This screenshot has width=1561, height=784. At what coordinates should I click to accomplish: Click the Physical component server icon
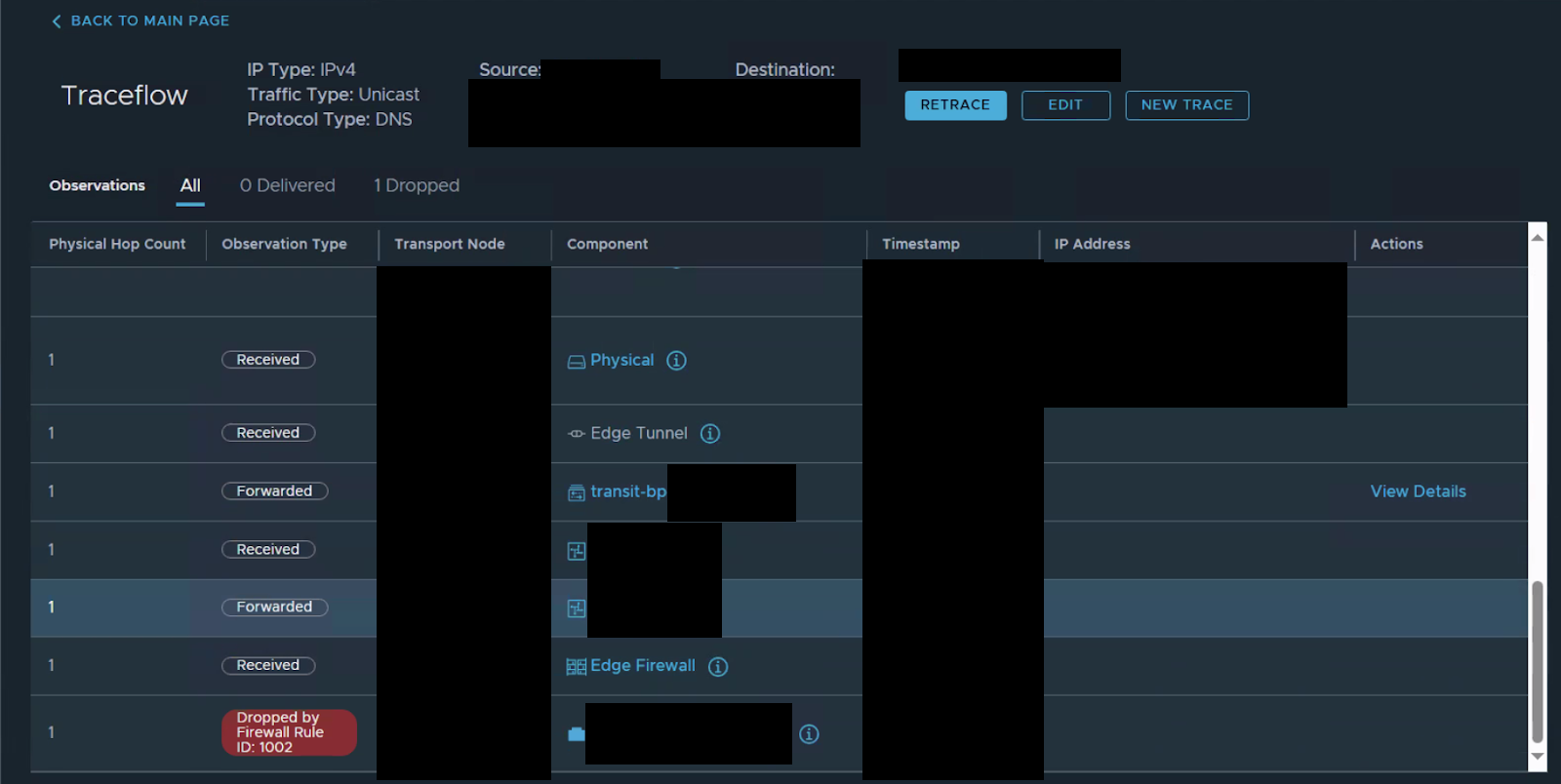pyautogui.click(x=577, y=362)
